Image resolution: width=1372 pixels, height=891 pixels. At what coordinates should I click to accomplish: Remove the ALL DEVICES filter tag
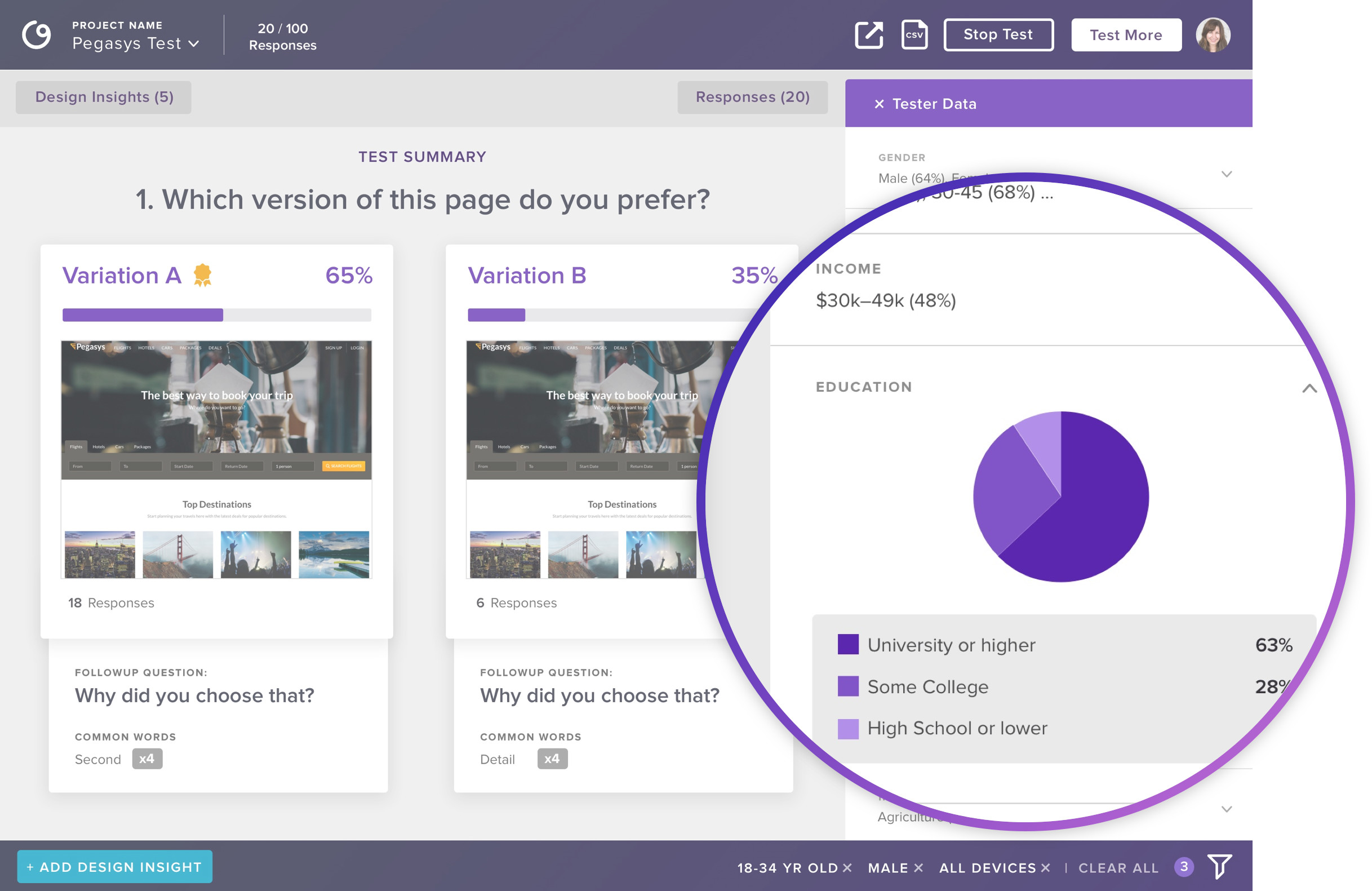click(1045, 867)
